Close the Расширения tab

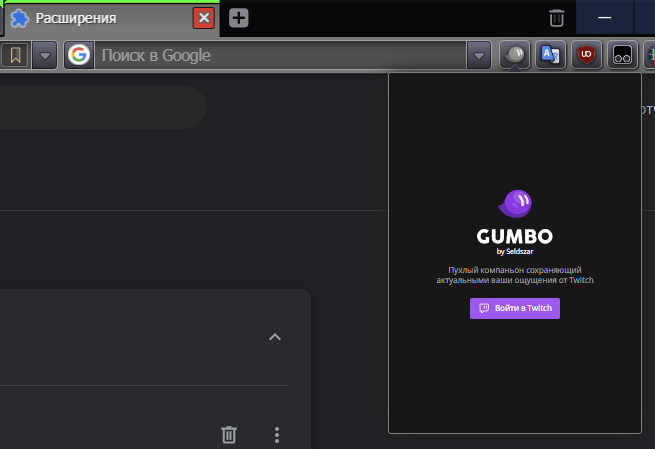coord(204,18)
